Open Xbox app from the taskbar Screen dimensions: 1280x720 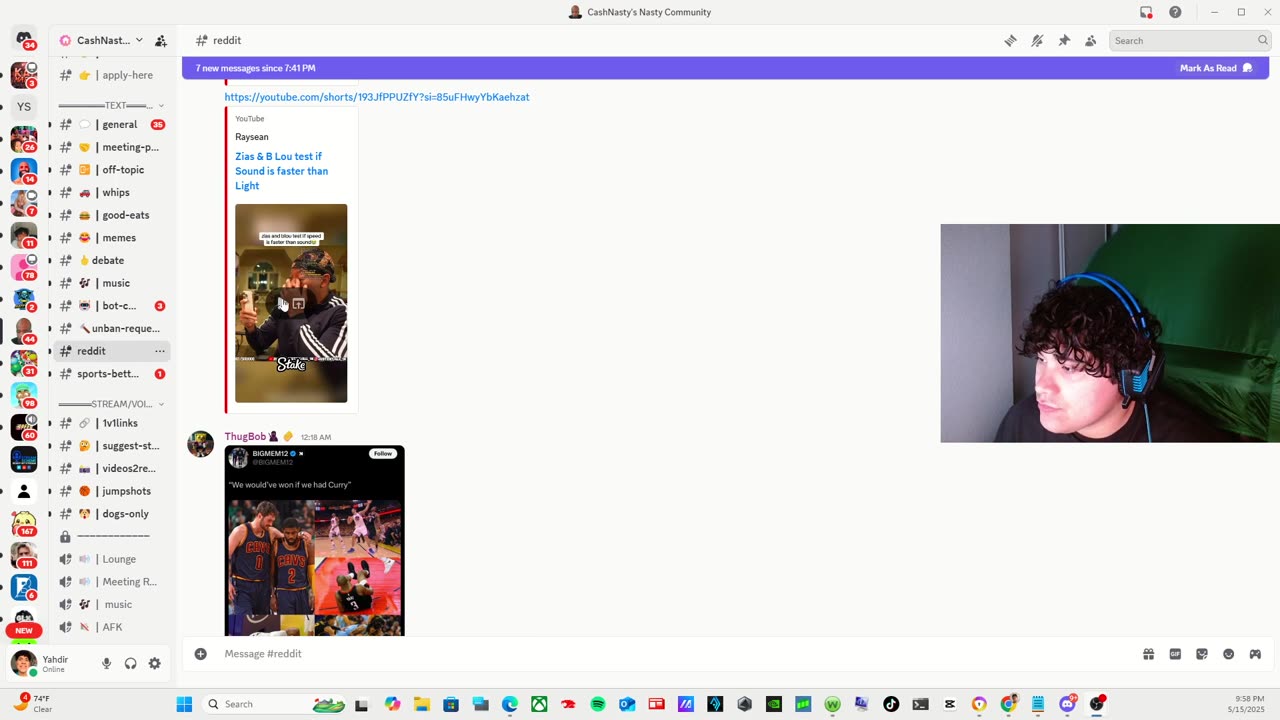(539, 704)
